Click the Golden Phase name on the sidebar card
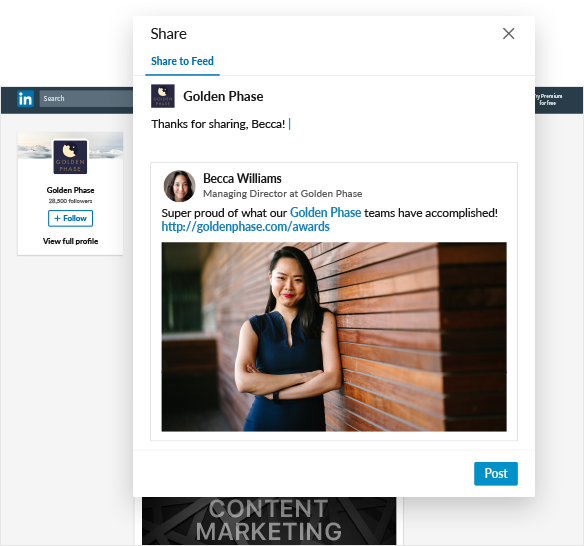This screenshot has height=546, width=584. [x=70, y=190]
